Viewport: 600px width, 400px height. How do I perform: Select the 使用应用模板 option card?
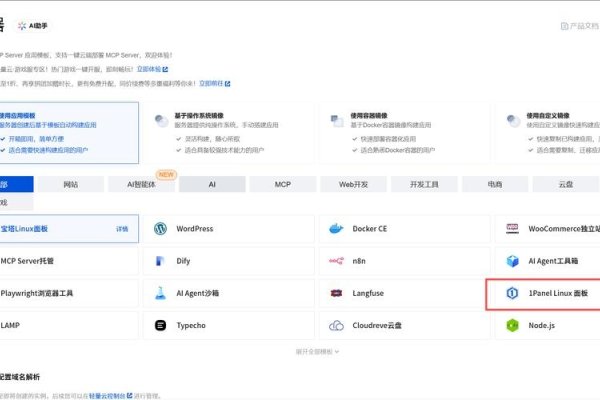(x=69, y=133)
